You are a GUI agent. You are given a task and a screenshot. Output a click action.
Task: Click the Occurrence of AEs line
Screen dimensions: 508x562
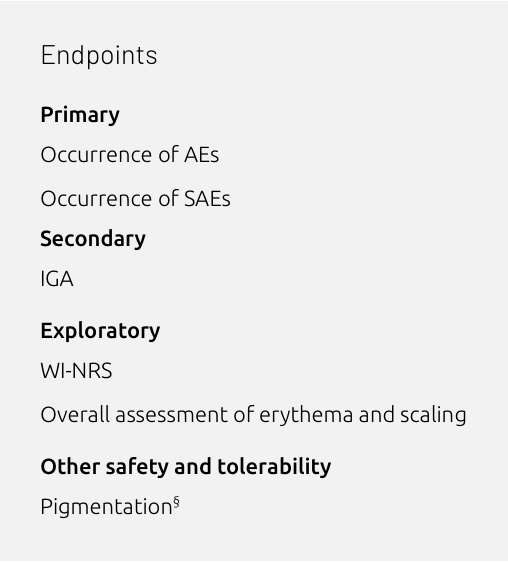tap(130, 155)
